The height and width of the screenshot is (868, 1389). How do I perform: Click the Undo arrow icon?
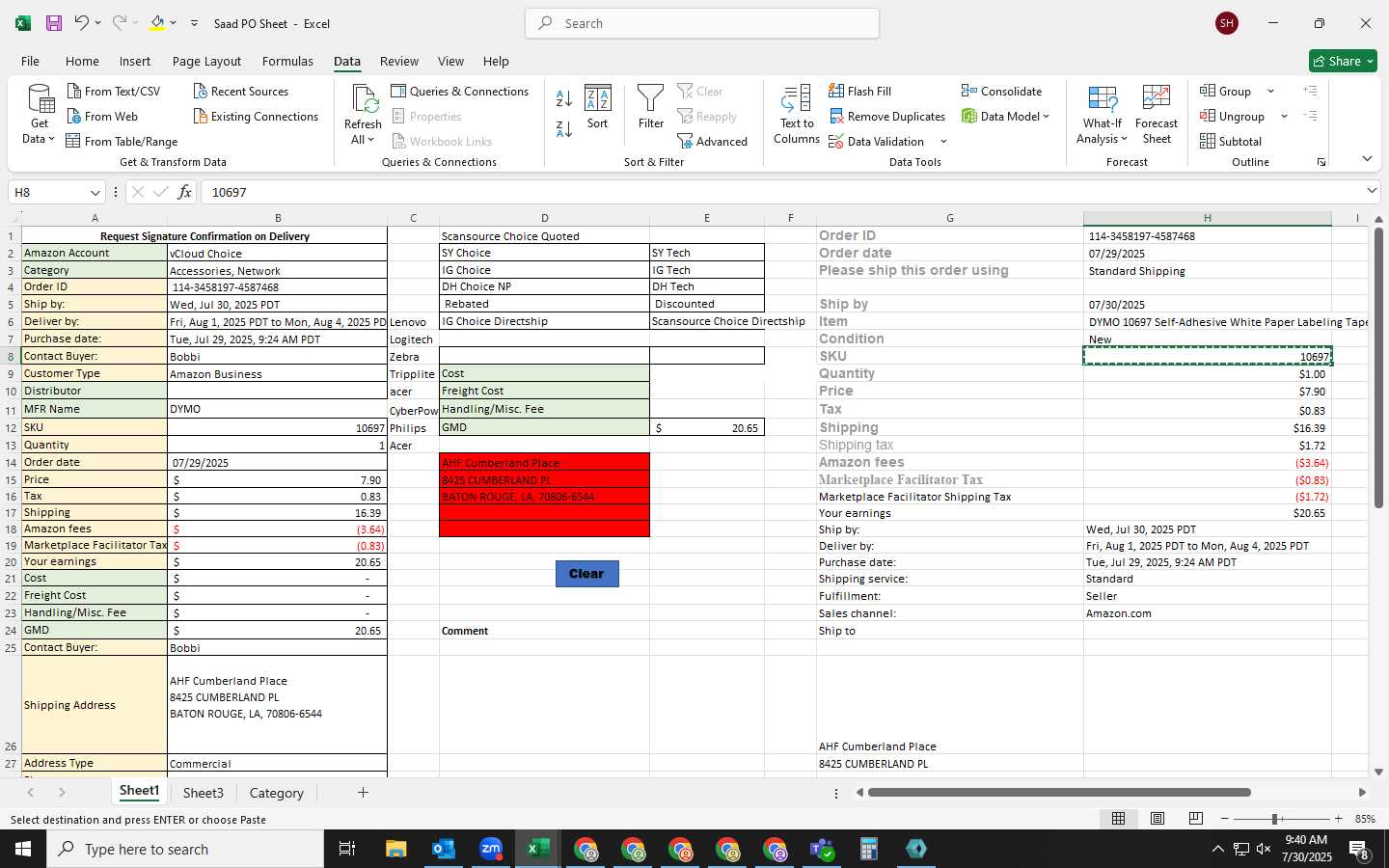pos(81,23)
